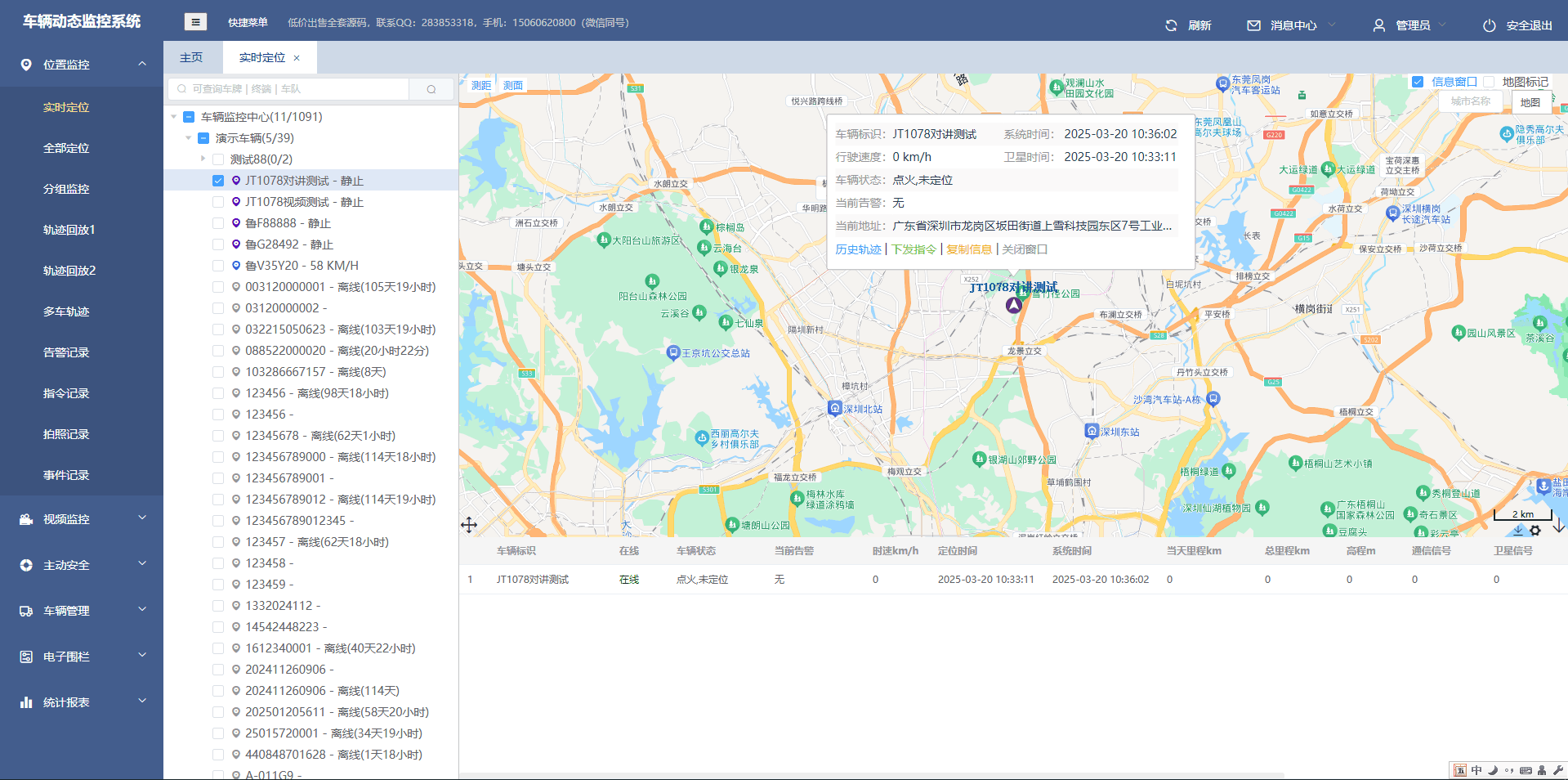
Task: Click the electronic fence icon
Action: coord(26,657)
